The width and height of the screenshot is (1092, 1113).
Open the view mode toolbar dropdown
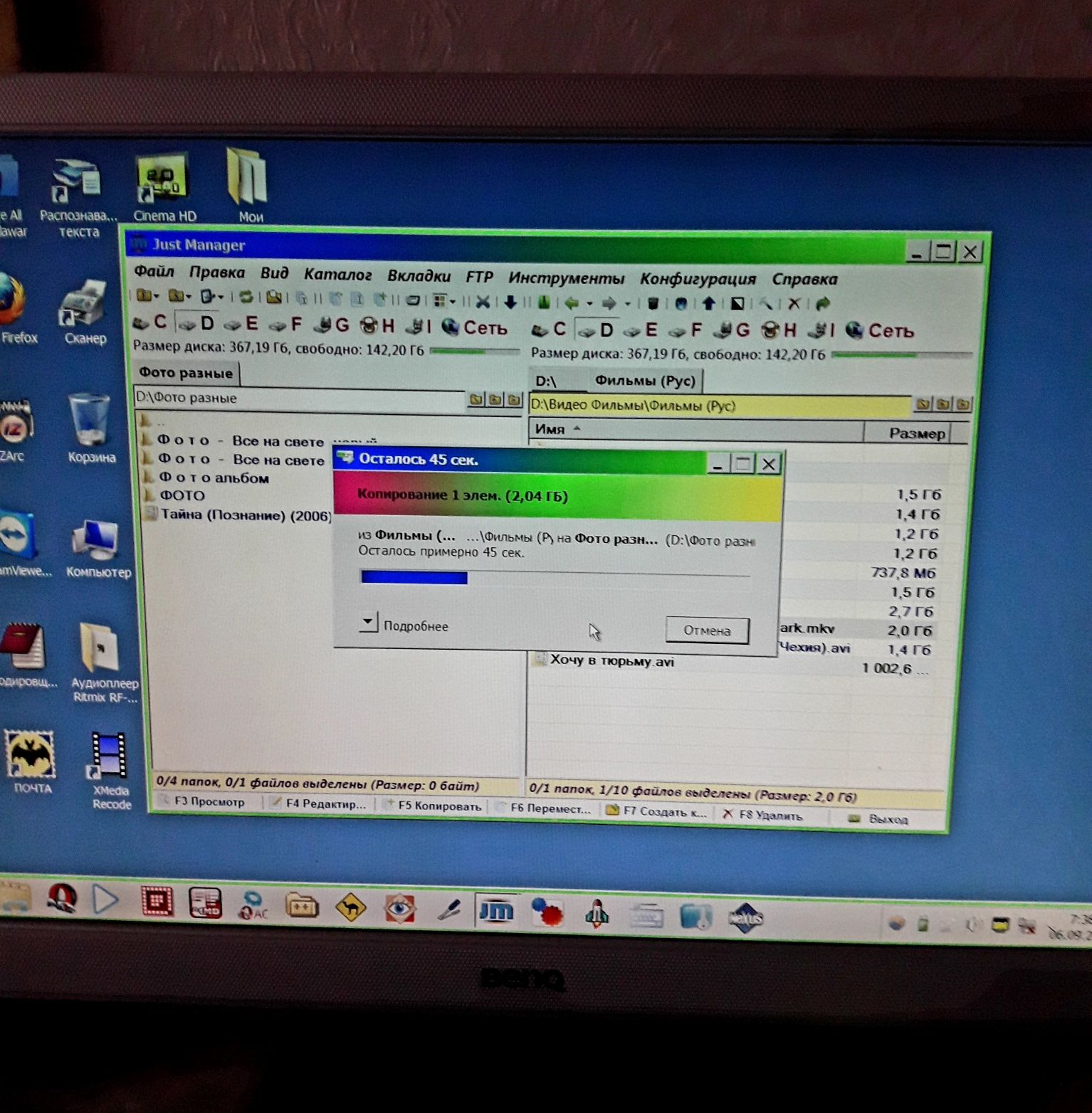pos(452,301)
